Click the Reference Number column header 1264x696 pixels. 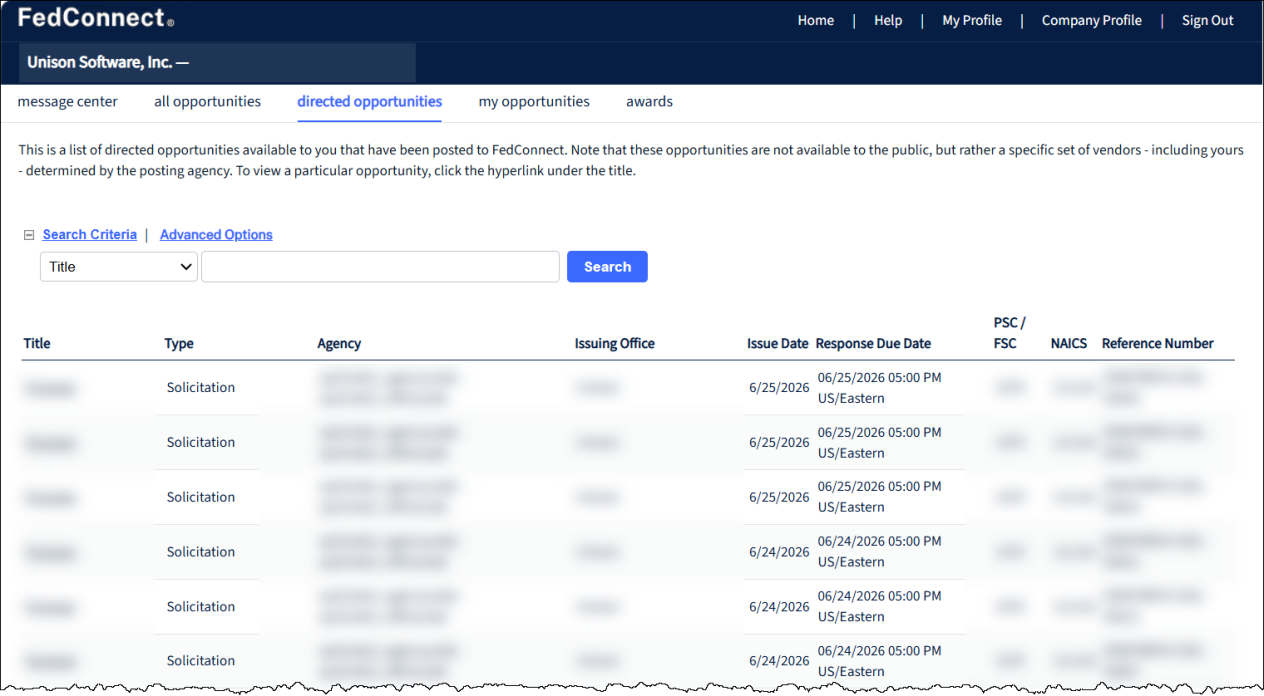1158,344
